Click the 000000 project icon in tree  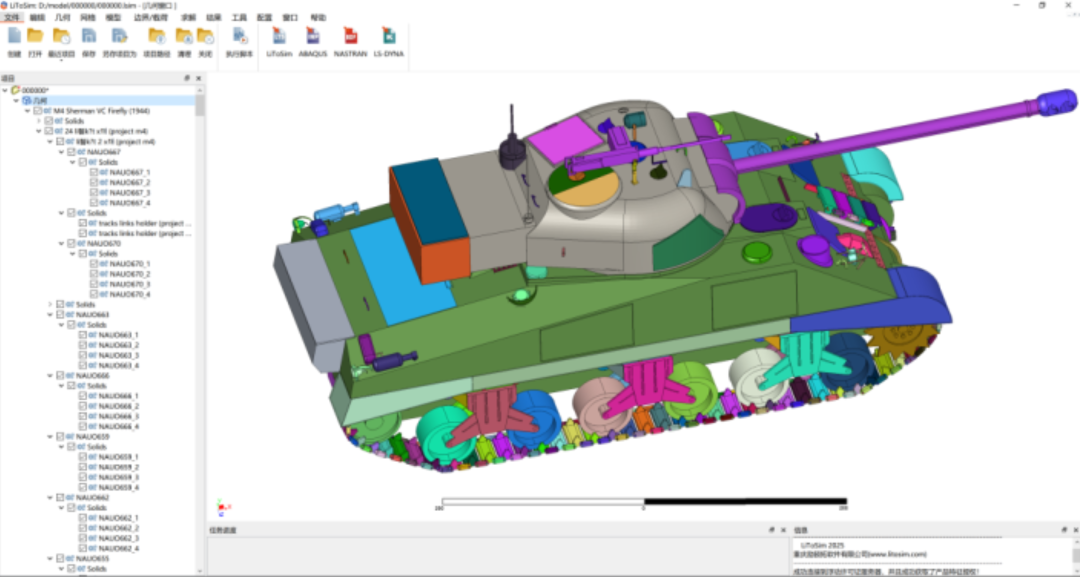[15, 90]
